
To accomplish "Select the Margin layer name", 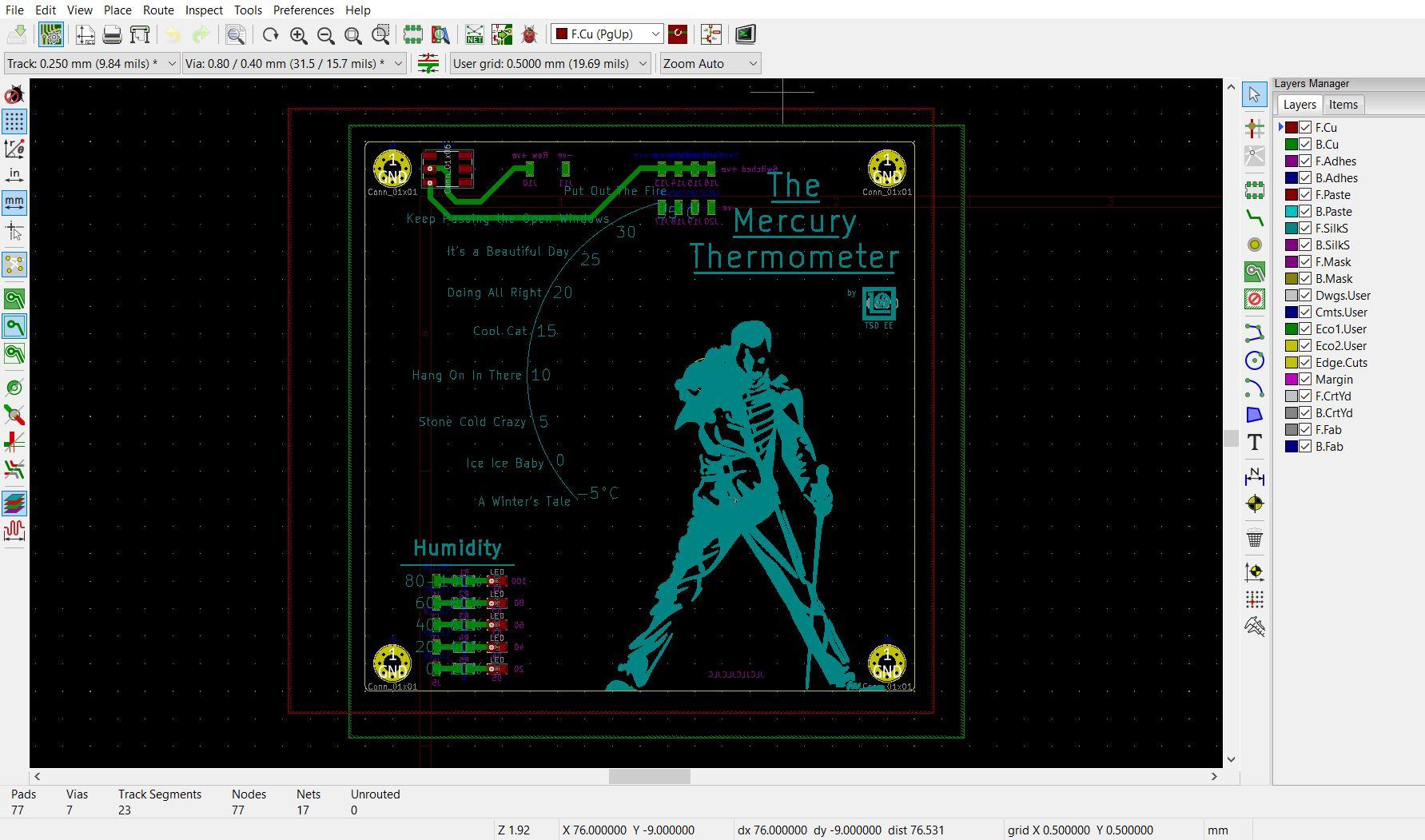I will tap(1334, 379).
